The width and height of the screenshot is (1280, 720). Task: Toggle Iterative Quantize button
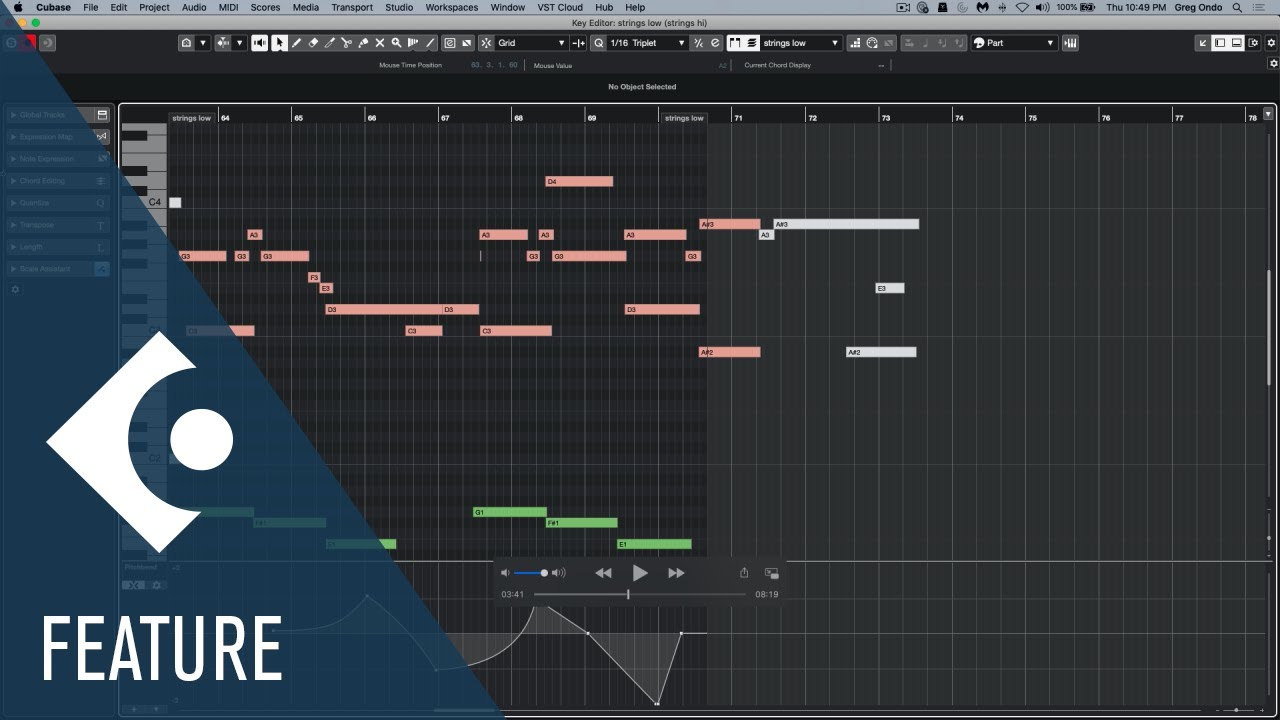(x=699, y=43)
